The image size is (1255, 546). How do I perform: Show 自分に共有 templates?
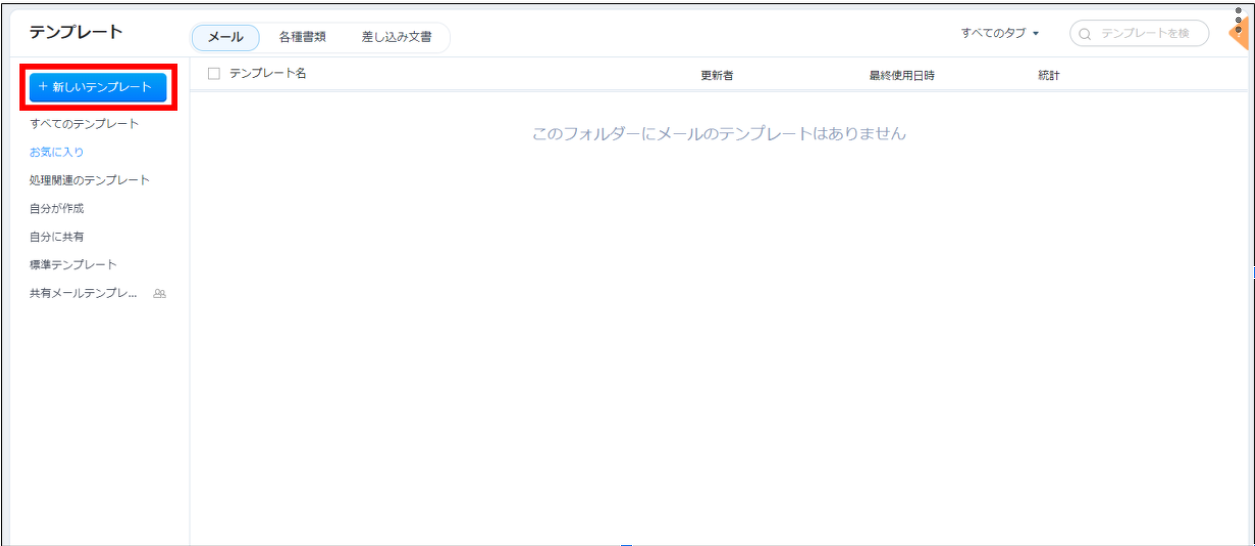pos(56,236)
